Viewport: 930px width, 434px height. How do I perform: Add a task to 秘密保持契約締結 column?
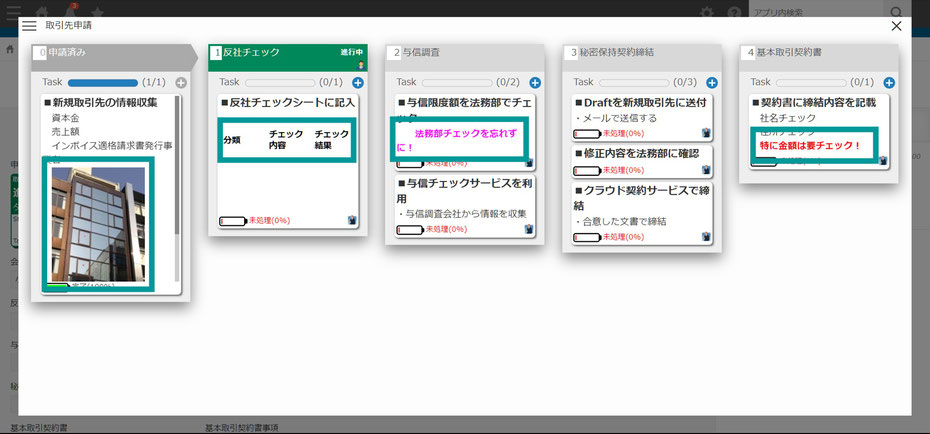711,83
